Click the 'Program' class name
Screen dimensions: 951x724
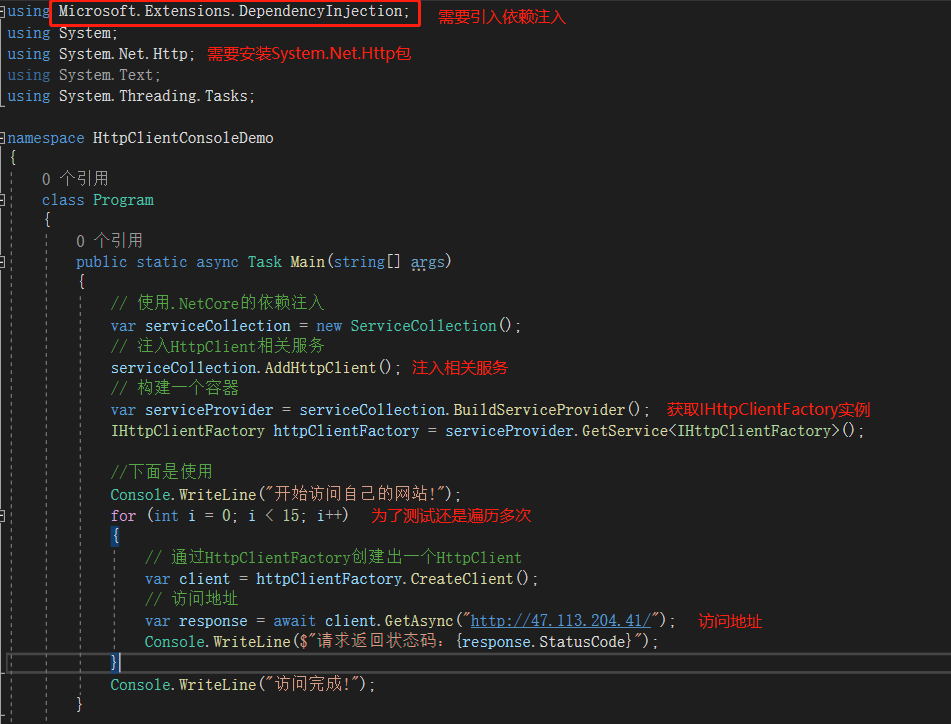[123, 200]
